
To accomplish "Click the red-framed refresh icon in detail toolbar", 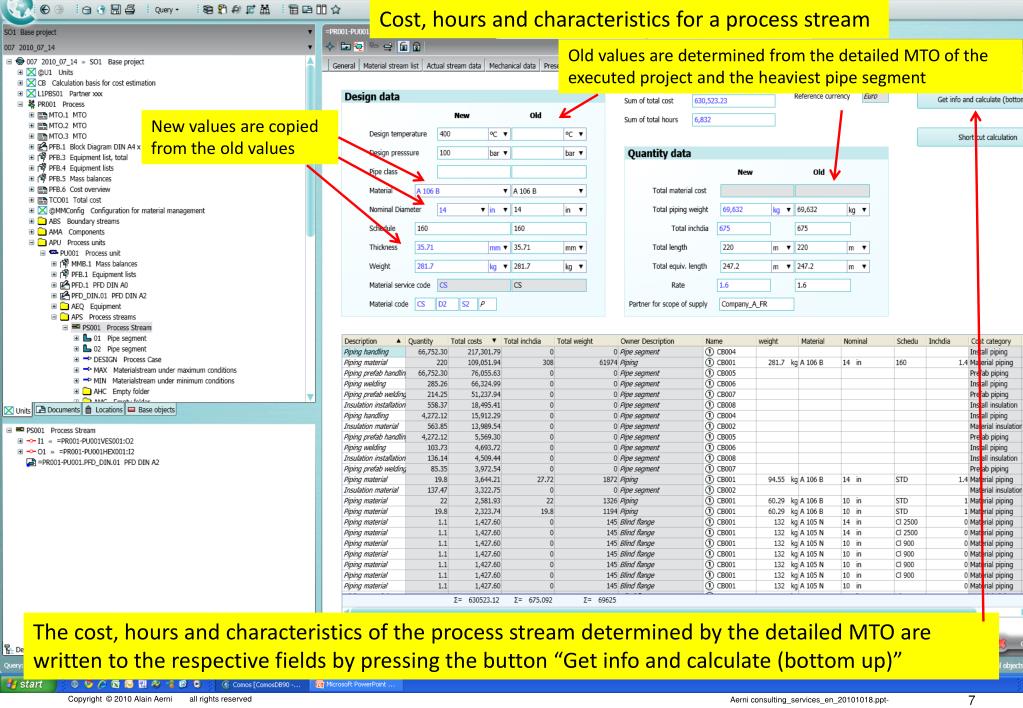I will pos(359,46).
